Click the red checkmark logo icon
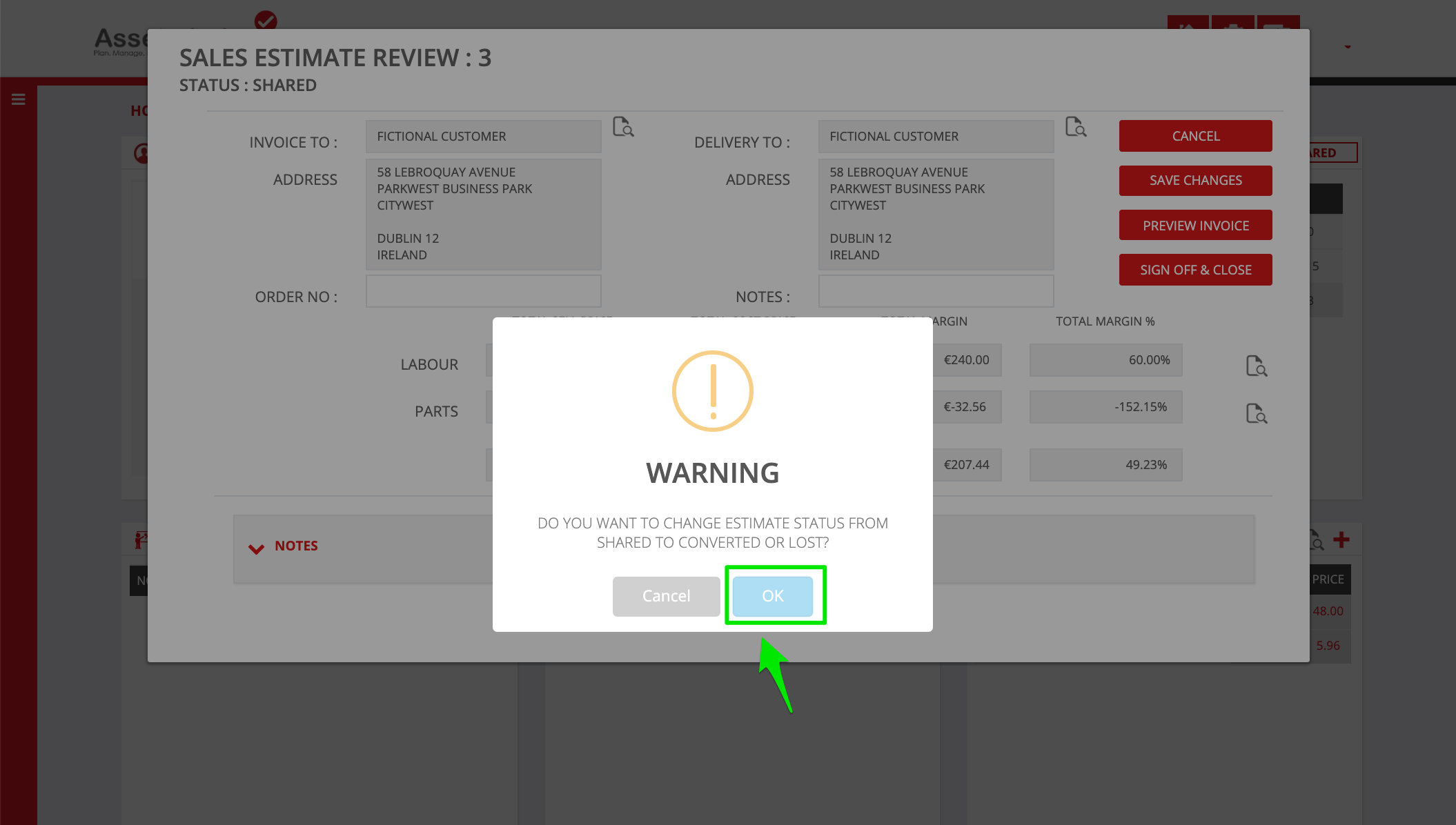The width and height of the screenshot is (1456, 825). click(266, 21)
